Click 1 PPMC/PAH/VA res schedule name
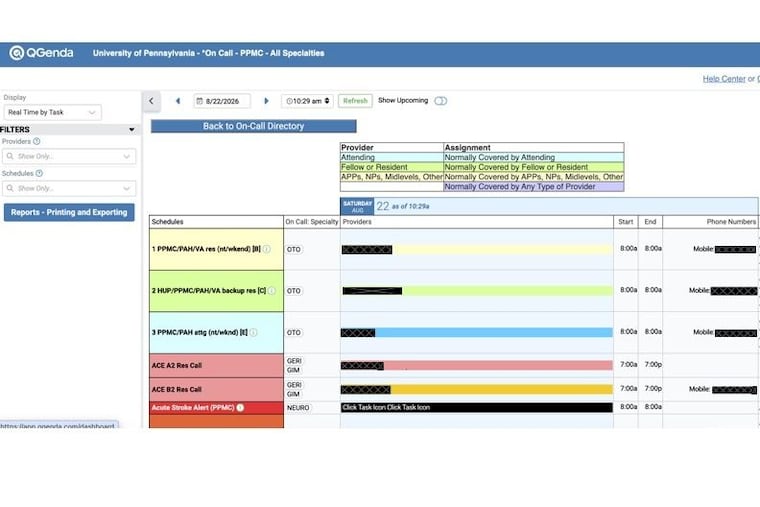 pyautogui.click(x=206, y=249)
